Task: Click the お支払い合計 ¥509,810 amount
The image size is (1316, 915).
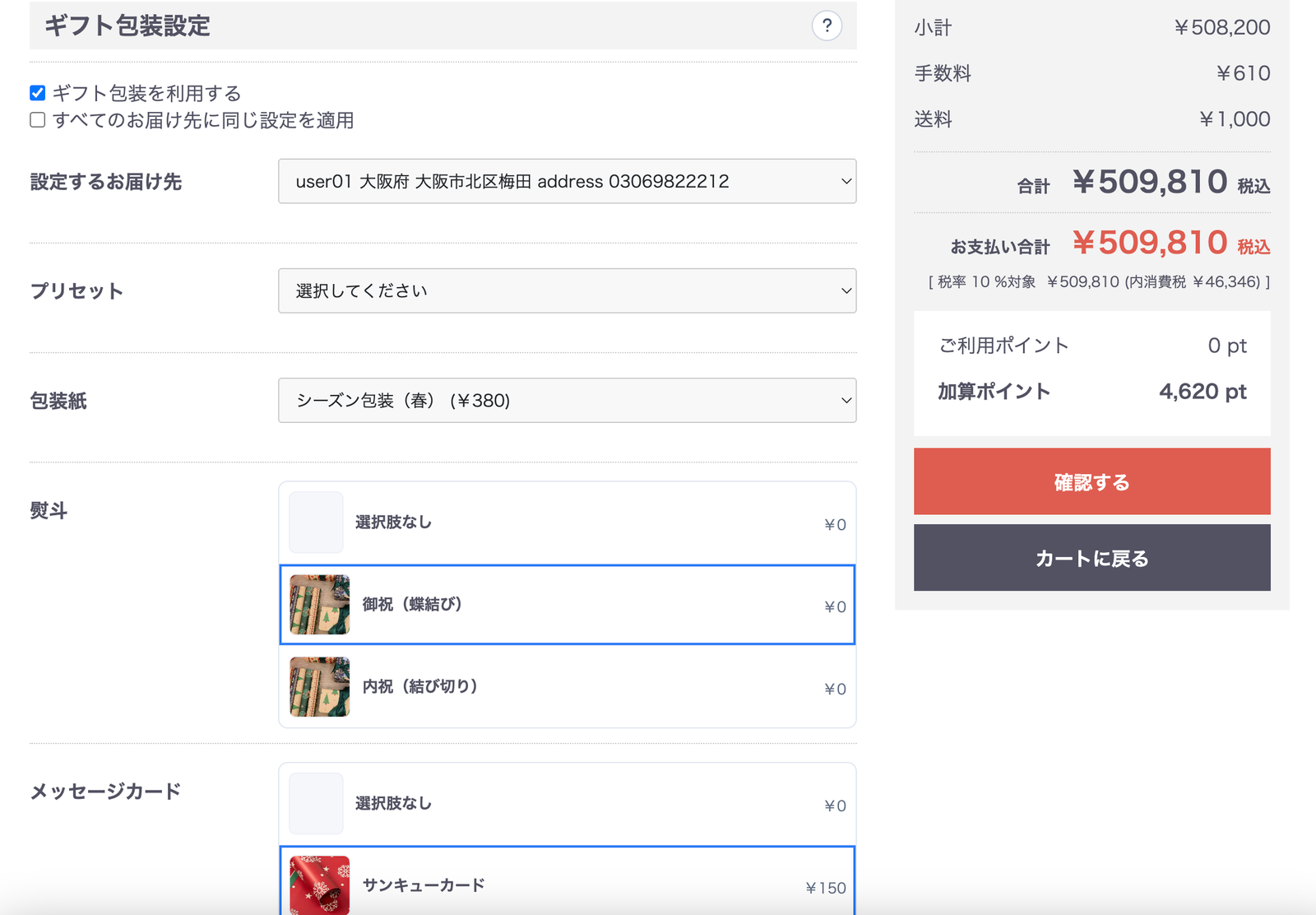Action: [1151, 243]
